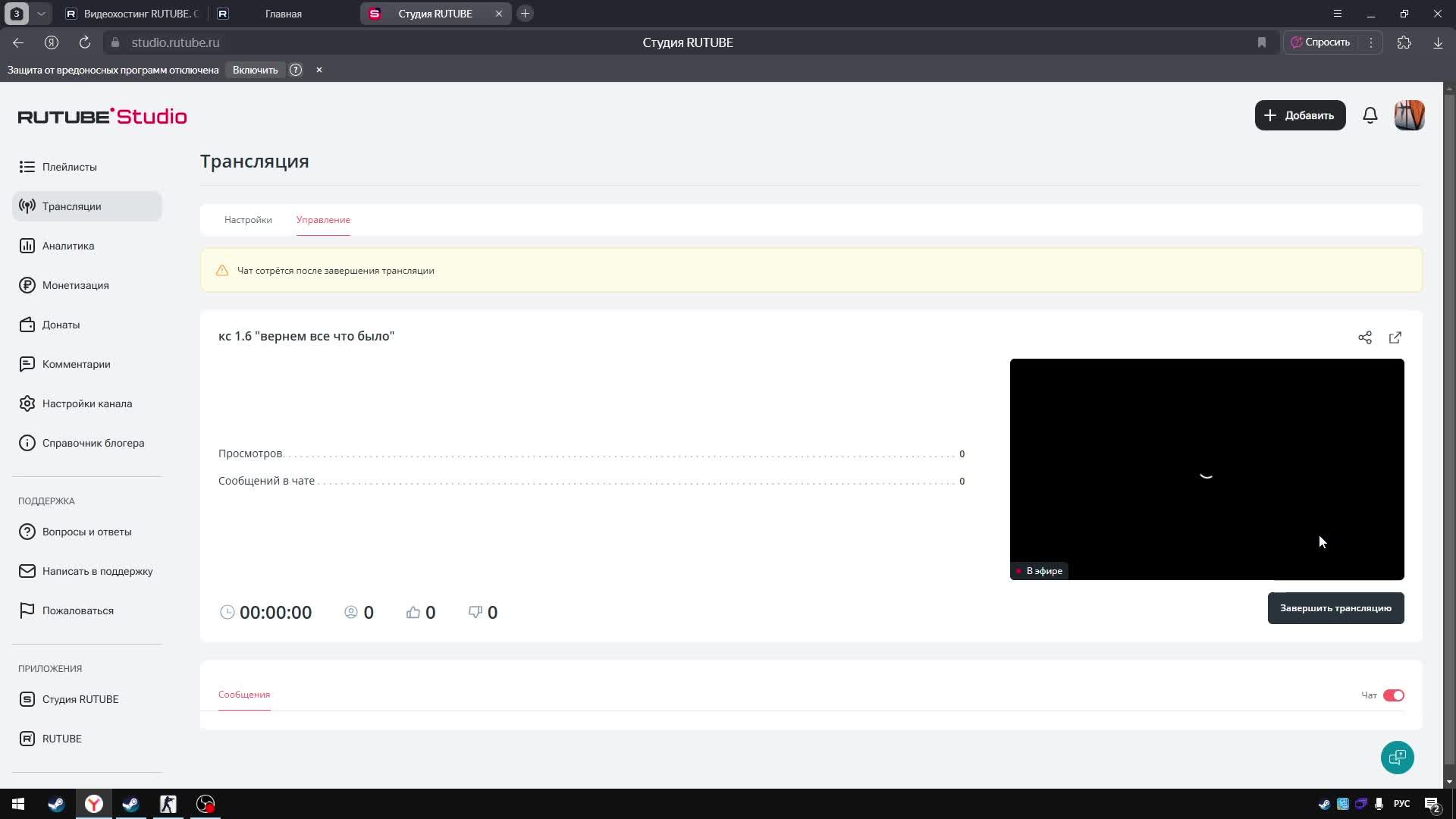Click Спросить assistant button
The image size is (1456, 819).
coord(1321,42)
